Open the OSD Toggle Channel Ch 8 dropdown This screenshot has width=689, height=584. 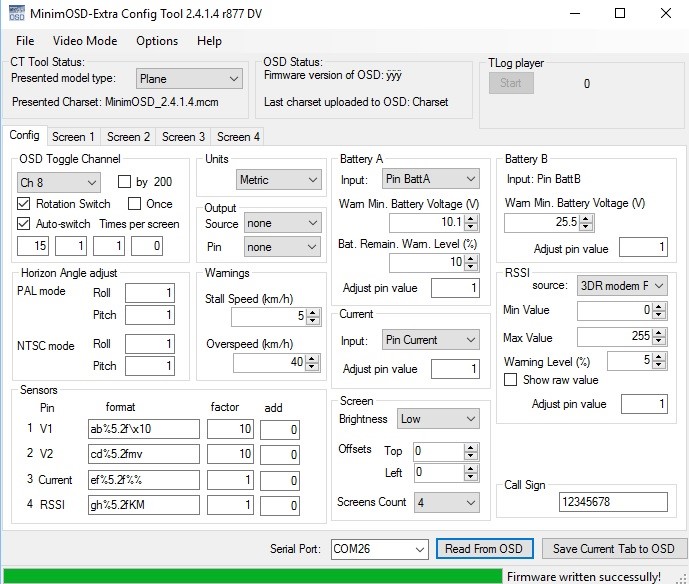coord(59,182)
